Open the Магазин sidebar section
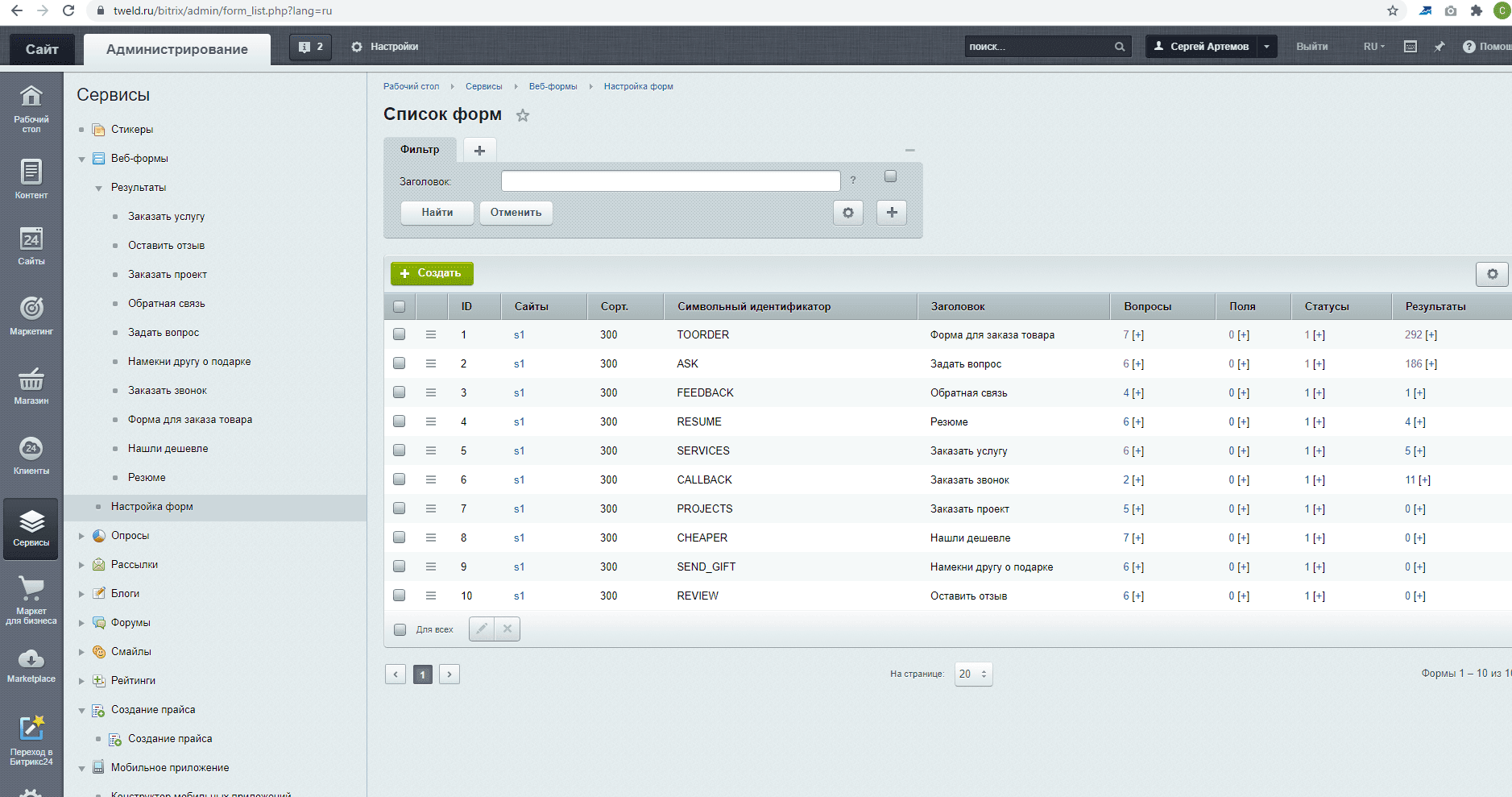The height and width of the screenshot is (797, 1512). tap(31, 385)
